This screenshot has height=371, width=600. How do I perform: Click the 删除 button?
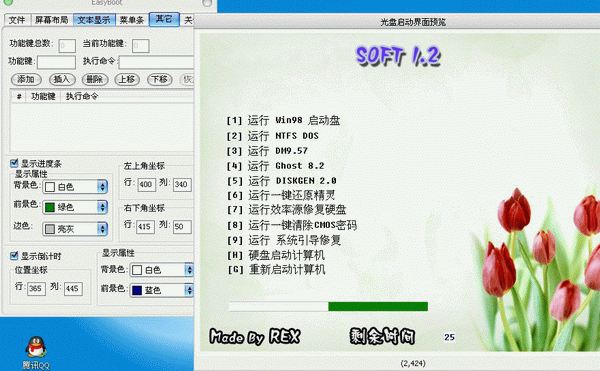point(95,80)
